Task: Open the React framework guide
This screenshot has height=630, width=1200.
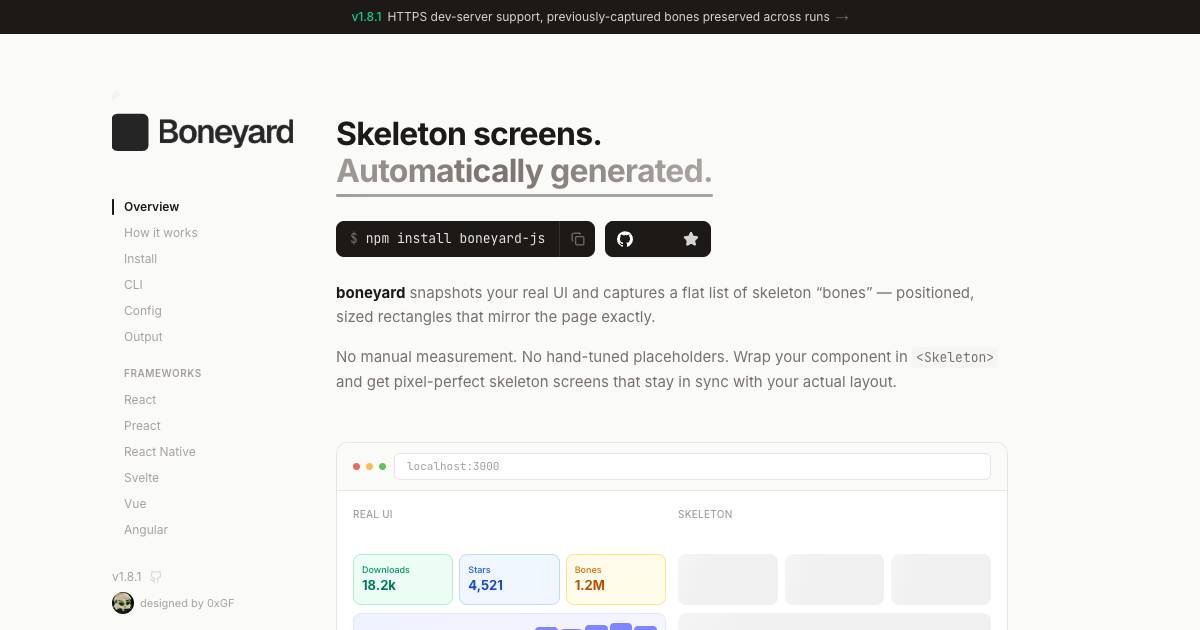Action: point(140,400)
